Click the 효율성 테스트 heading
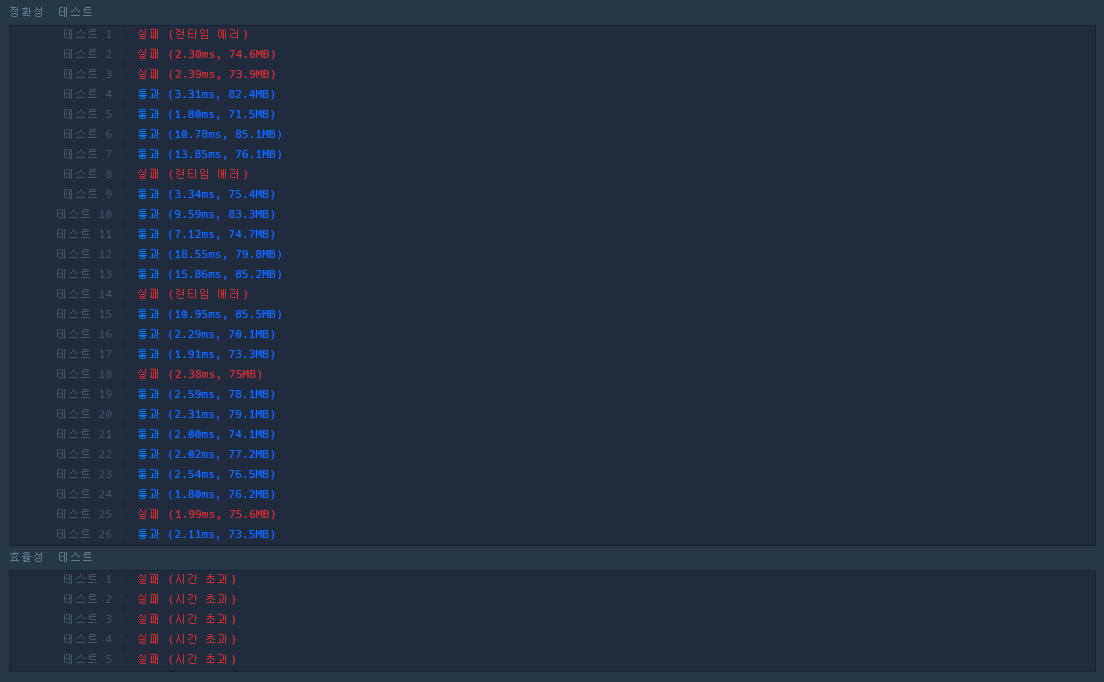 click(x=51, y=557)
